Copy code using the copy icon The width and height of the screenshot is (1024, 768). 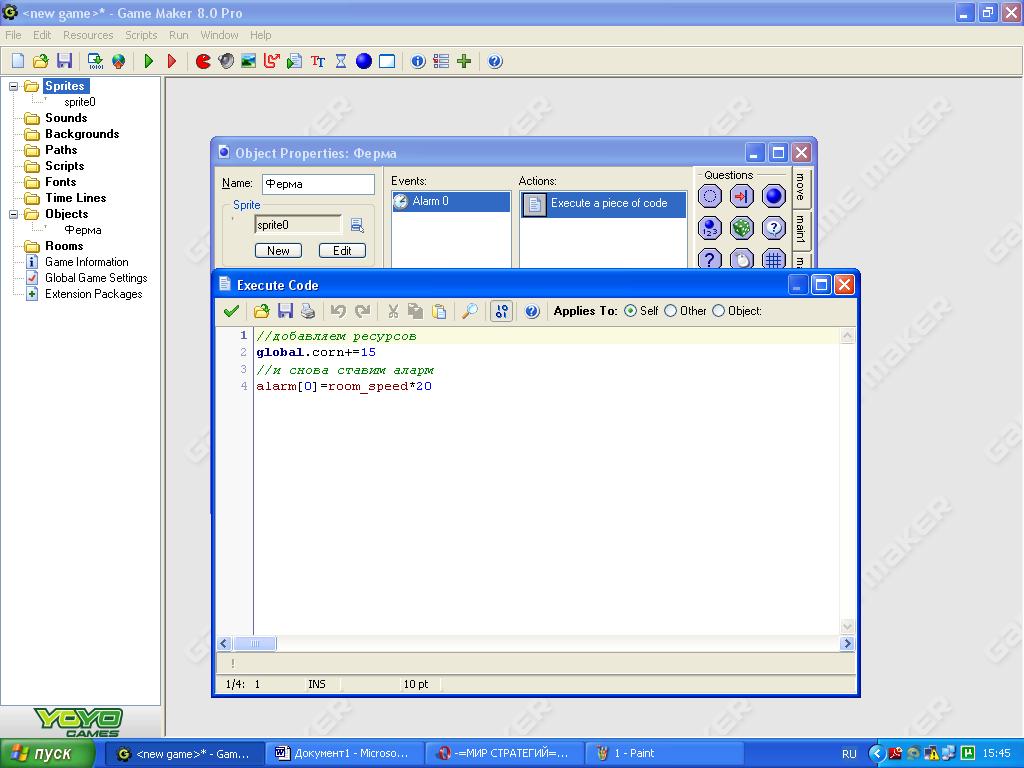[416, 312]
